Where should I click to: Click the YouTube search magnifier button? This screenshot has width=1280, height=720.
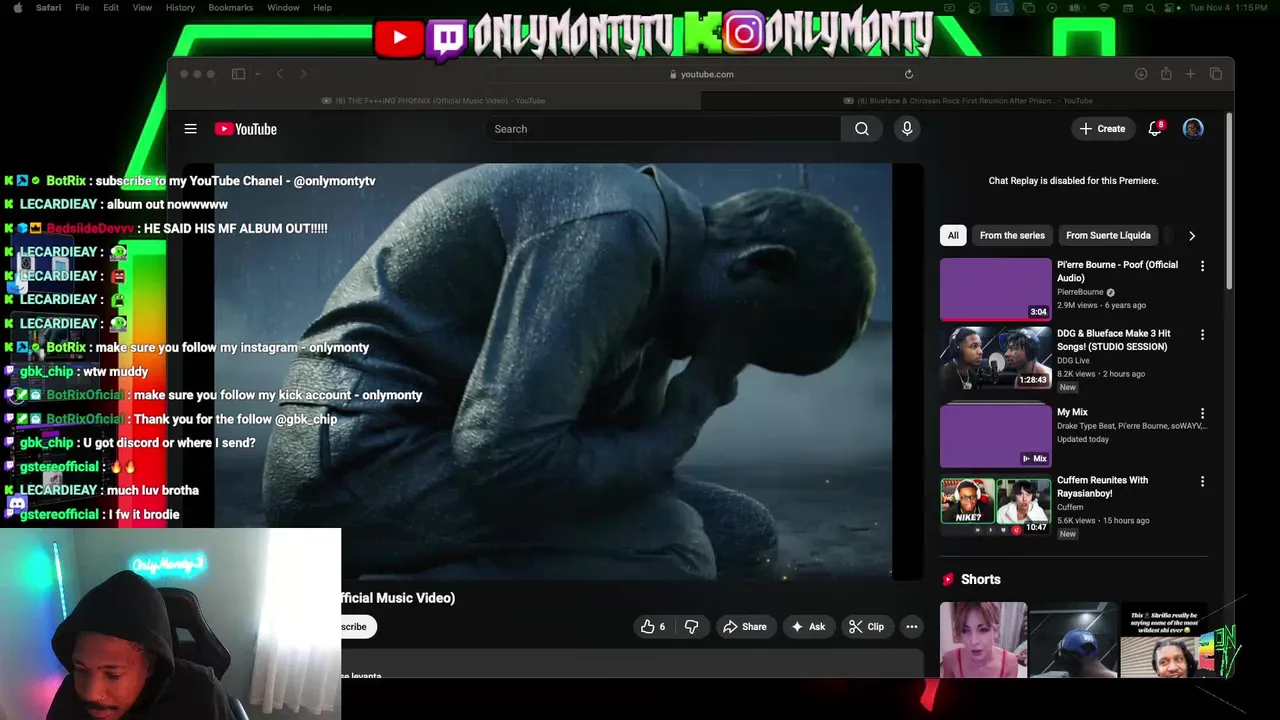[862, 128]
